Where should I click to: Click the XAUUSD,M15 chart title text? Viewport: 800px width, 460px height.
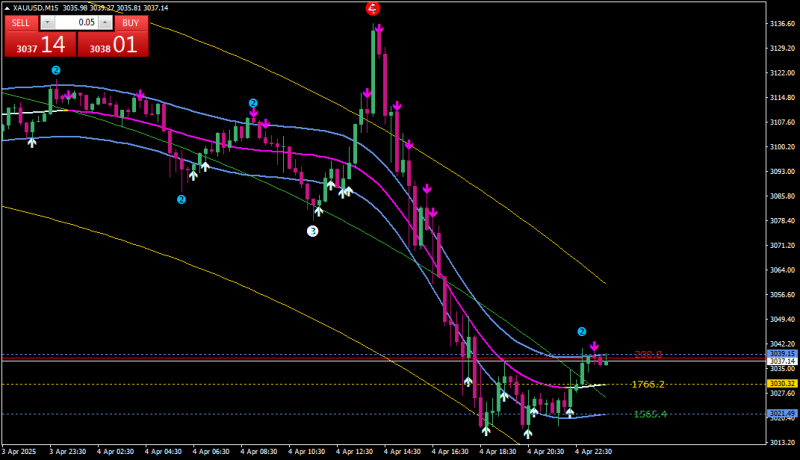(35, 8)
